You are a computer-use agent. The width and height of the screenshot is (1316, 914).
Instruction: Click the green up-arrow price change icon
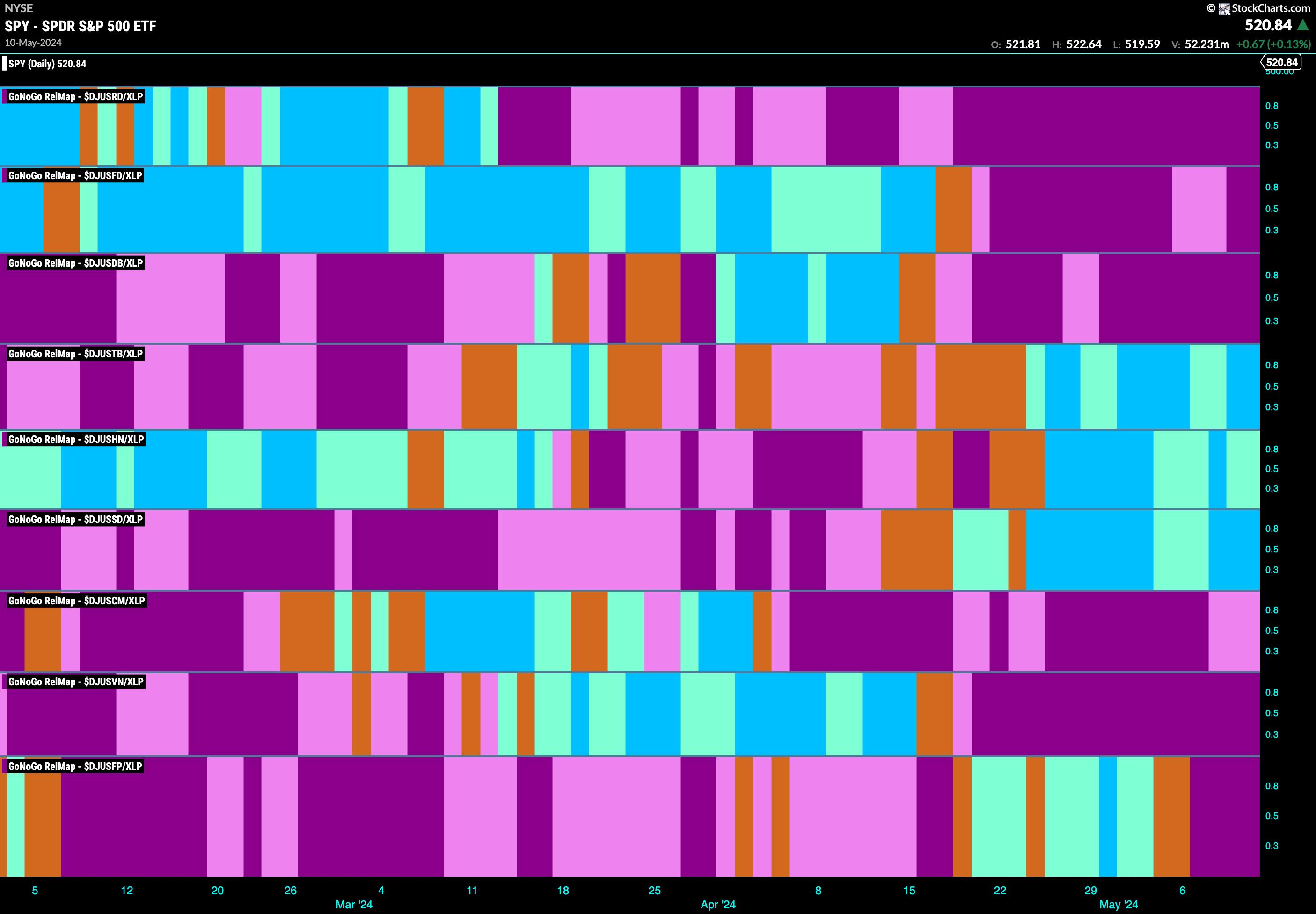click(x=1302, y=25)
